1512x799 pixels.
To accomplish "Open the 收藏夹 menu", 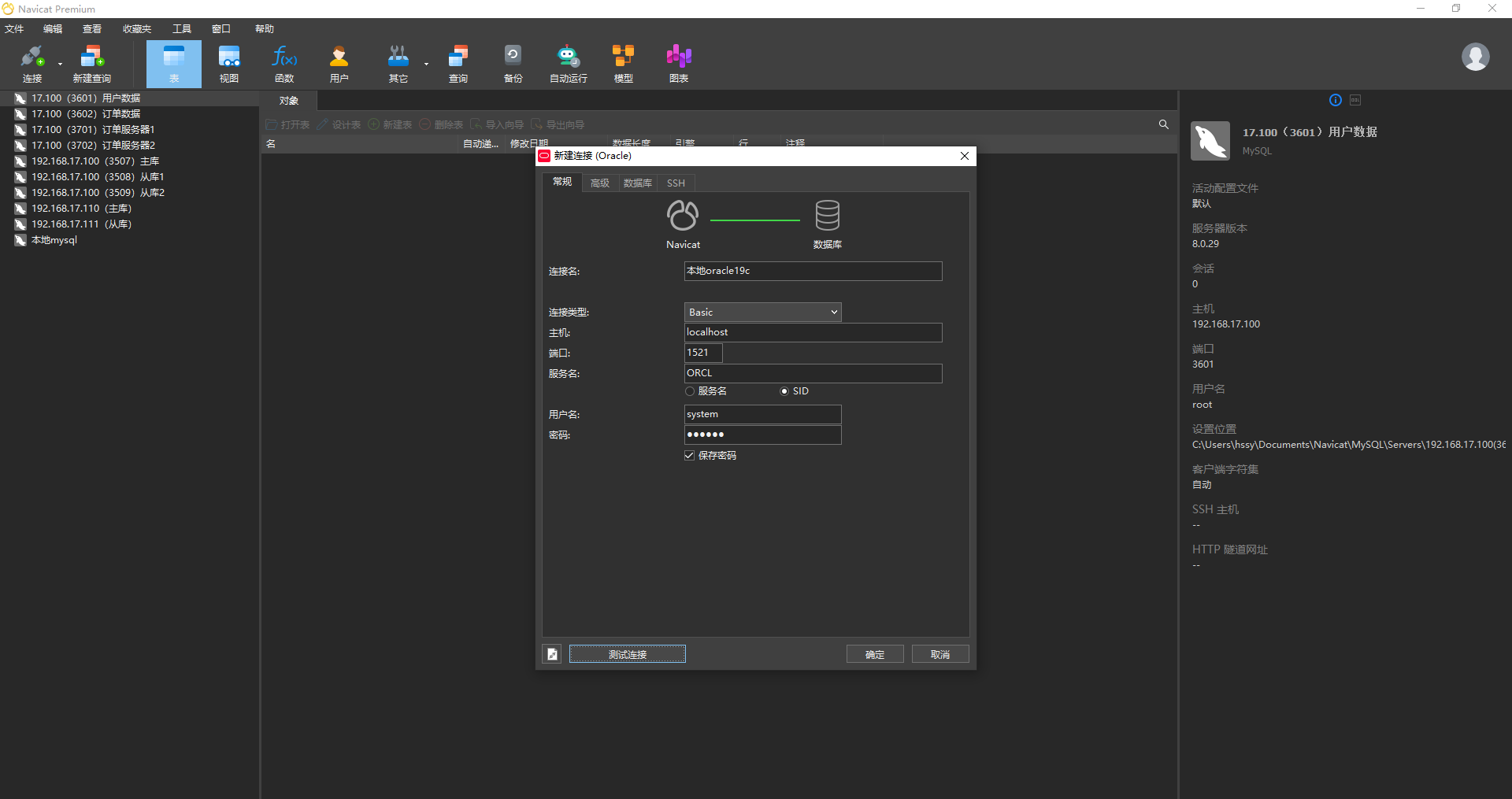I will click(137, 29).
